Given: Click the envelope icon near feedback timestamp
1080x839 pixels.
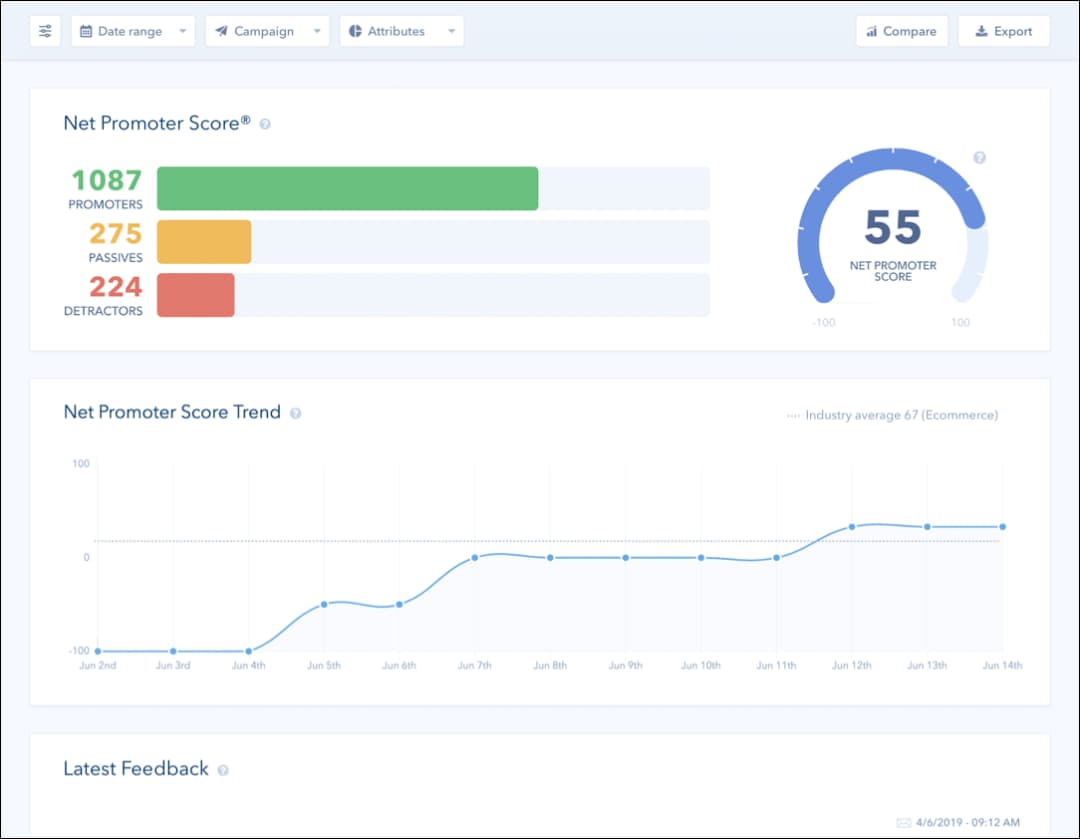Looking at the screenshot, I should (x=904, y=822).
